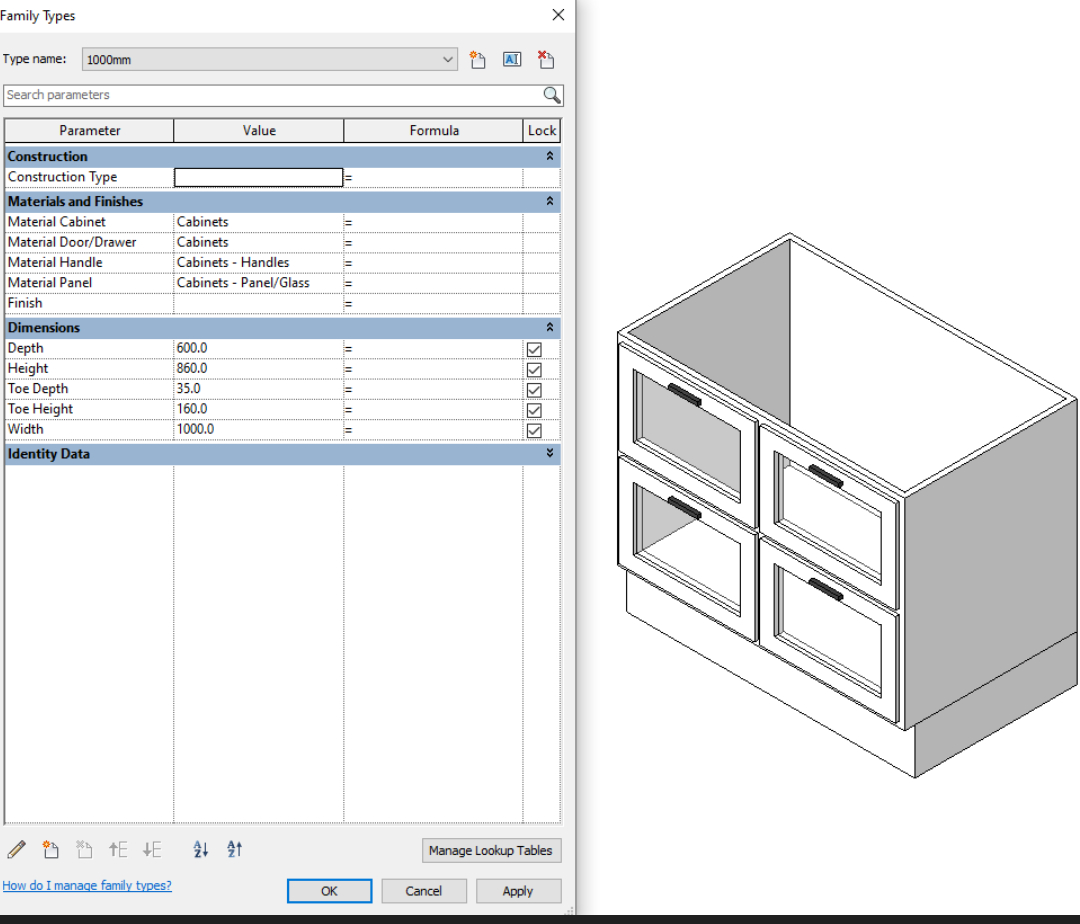Click the New Parameter icon
The image size is (1080, 924).
point(50,850)
